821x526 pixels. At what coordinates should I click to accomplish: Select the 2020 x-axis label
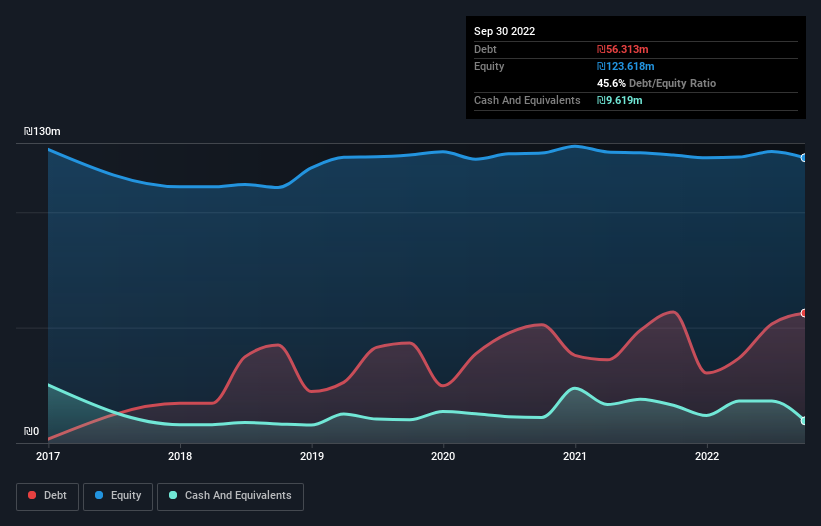tap(443, 456)
